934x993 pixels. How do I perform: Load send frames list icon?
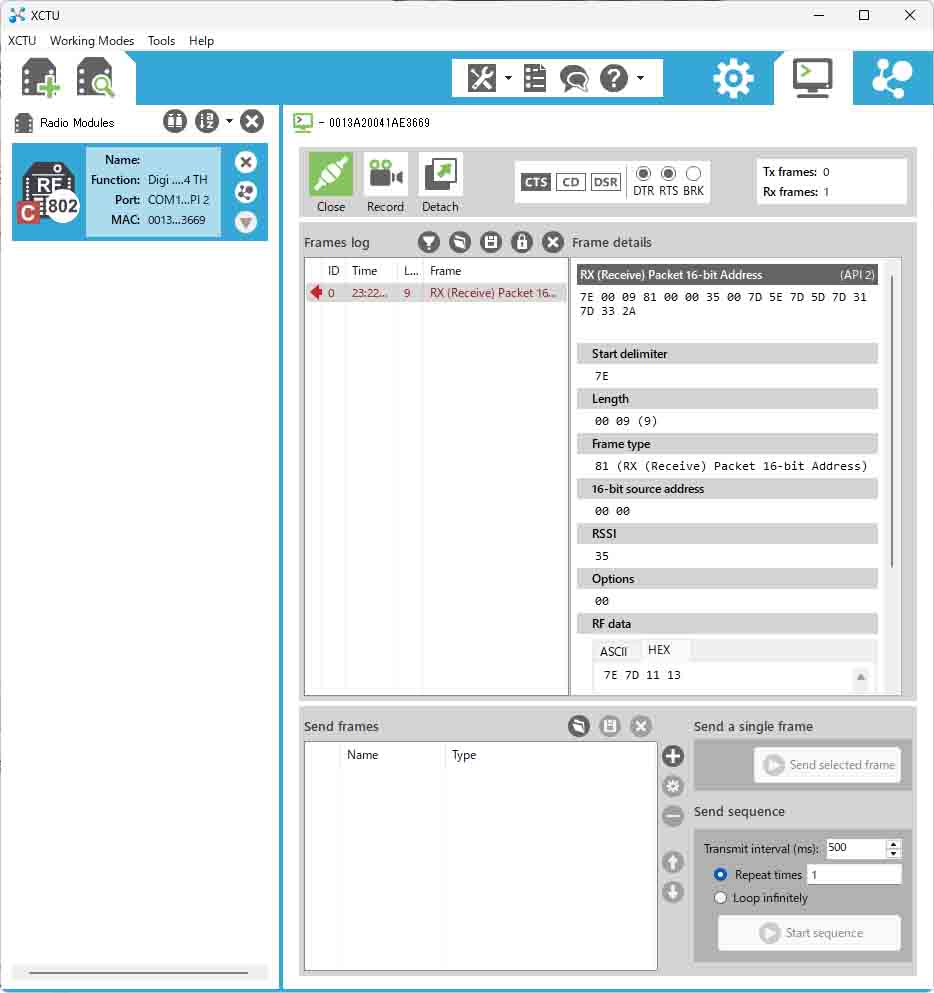tap(579, 726)
